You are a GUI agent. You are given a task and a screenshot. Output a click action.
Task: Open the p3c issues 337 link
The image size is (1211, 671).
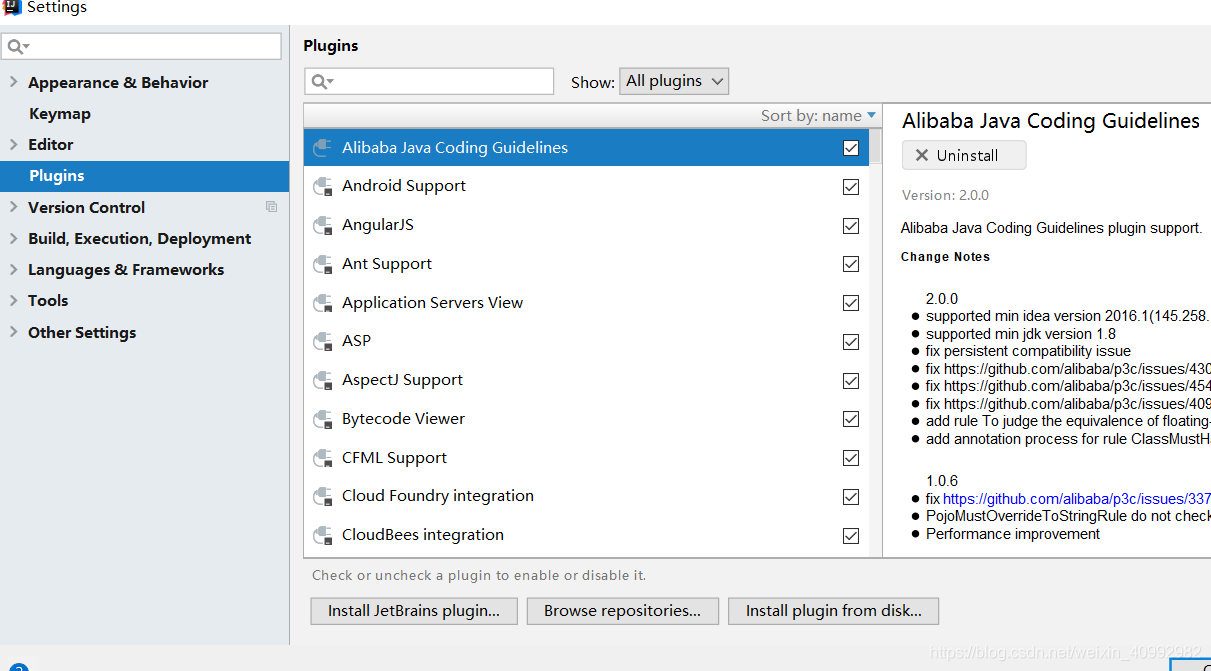coord(1076,499)
